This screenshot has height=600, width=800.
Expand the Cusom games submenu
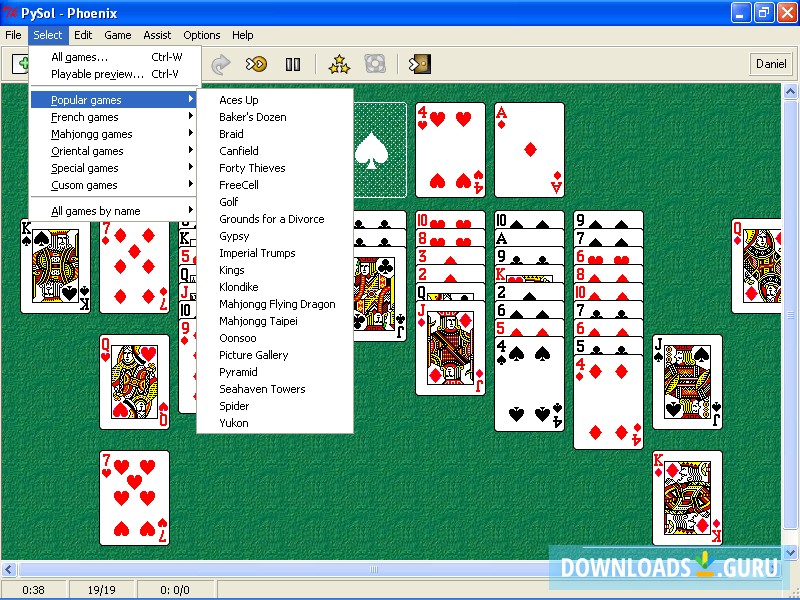coord(113,185)
